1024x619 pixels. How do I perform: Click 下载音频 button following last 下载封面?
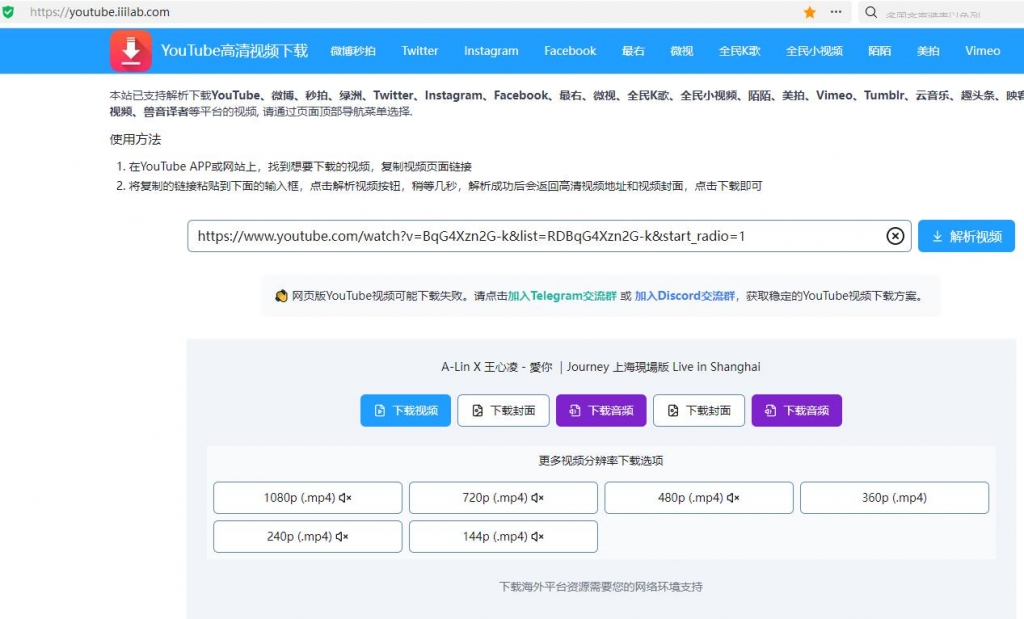(796, 410)
